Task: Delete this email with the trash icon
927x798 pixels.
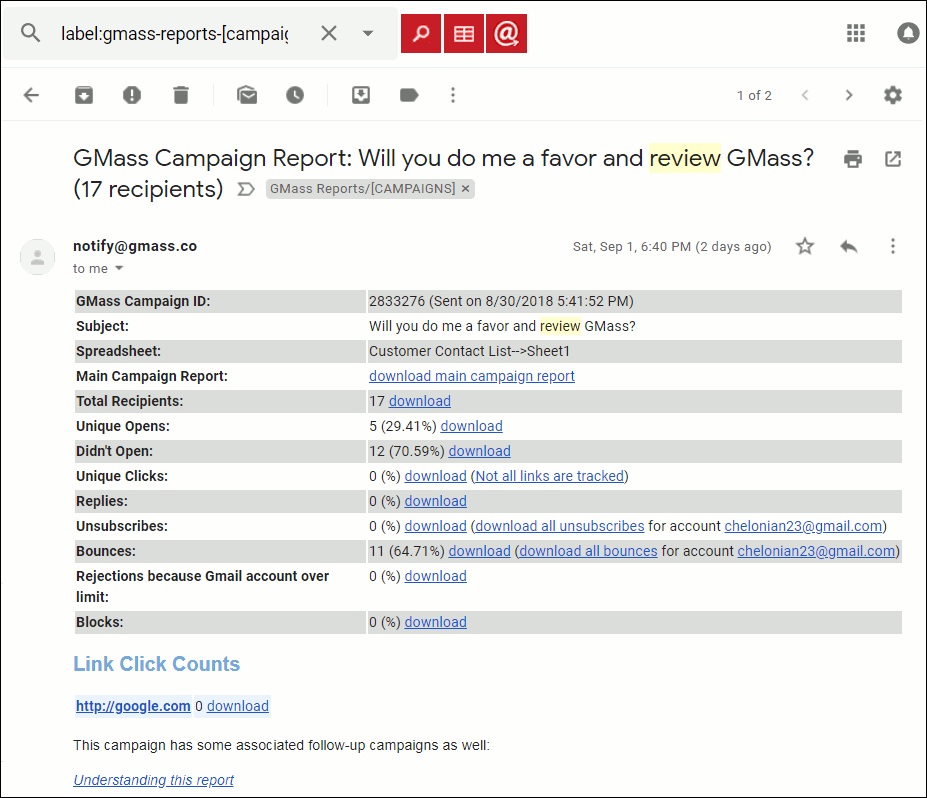Action: click(x=180, y=95)
